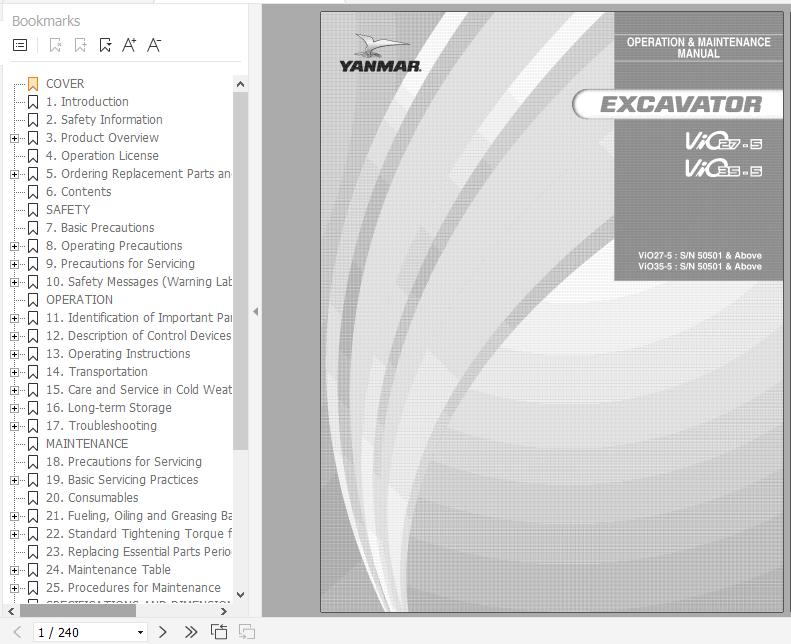Viewport: 791px width, 644px height.
Task: Go to previous page arrow
Action: (x=18, y=632)
